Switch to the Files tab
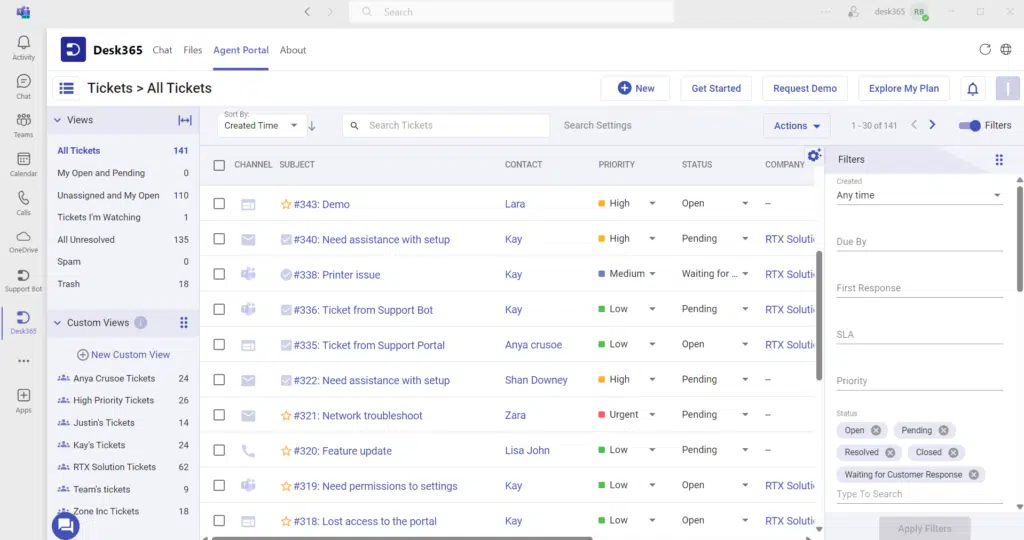Viewport: 1024px width, 540px height. tap(193, 50)
